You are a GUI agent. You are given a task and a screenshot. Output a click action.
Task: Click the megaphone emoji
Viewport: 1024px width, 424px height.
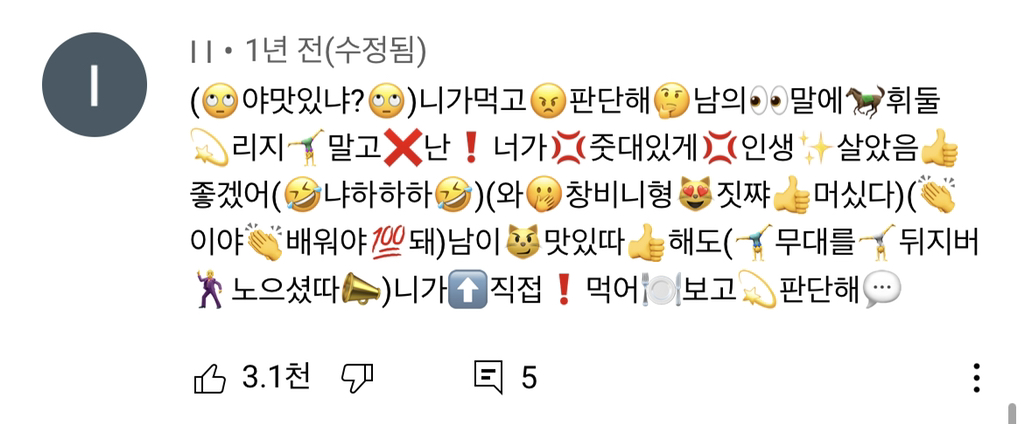click(361, 289)
